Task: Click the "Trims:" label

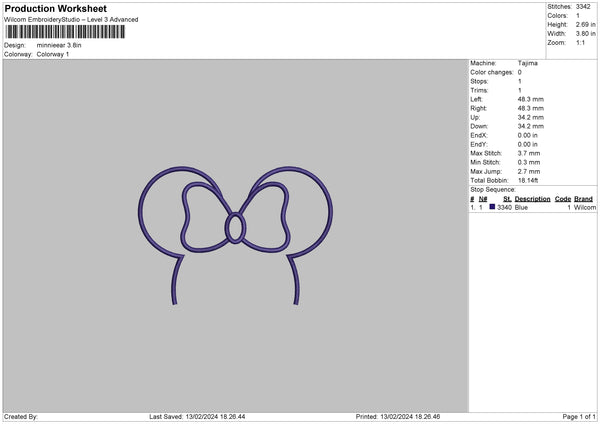Action: tap(479, 90)
